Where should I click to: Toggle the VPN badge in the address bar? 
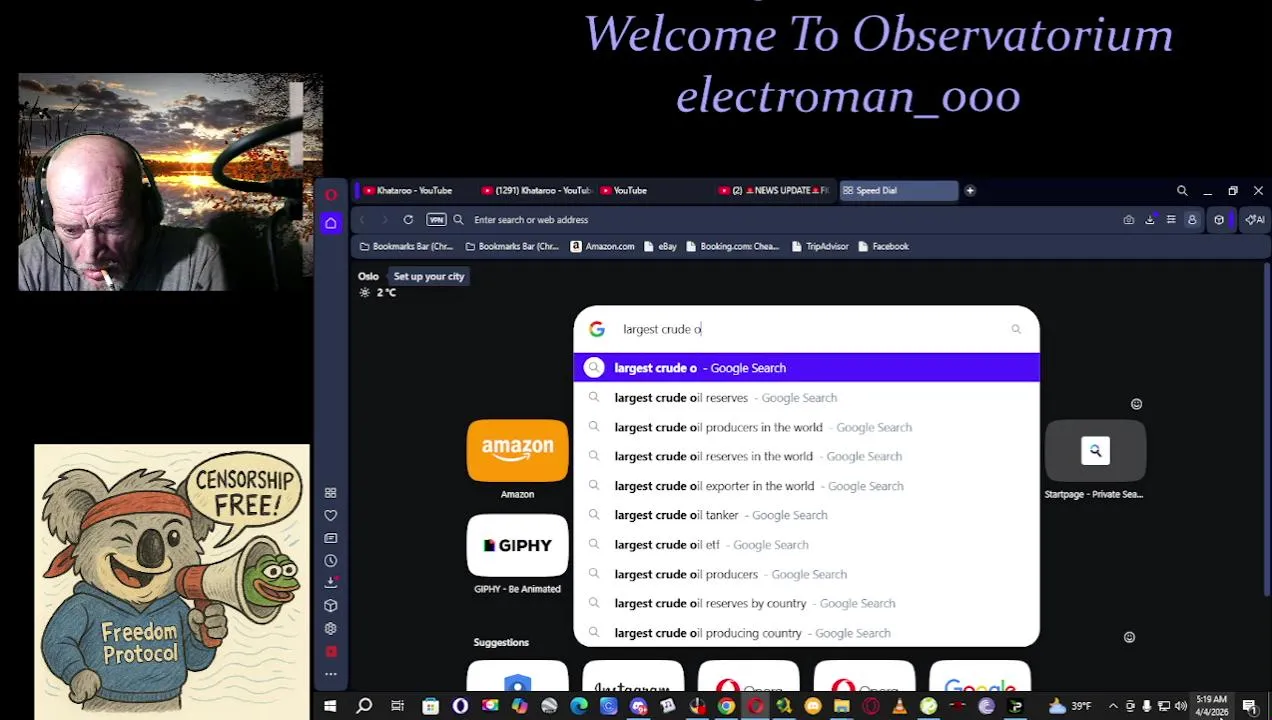(x=436, y=220)
